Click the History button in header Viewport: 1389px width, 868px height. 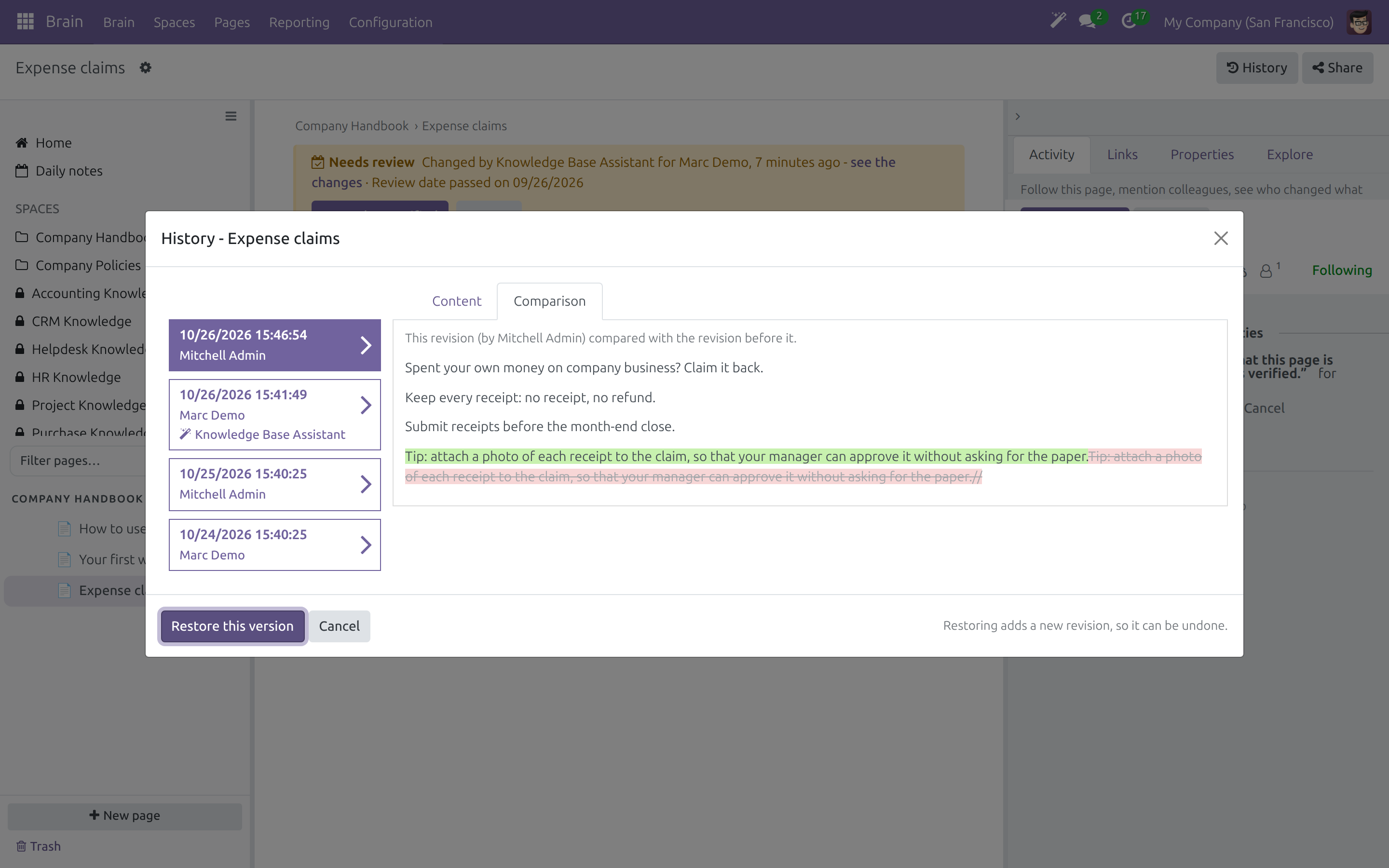tap(1256, 68)
